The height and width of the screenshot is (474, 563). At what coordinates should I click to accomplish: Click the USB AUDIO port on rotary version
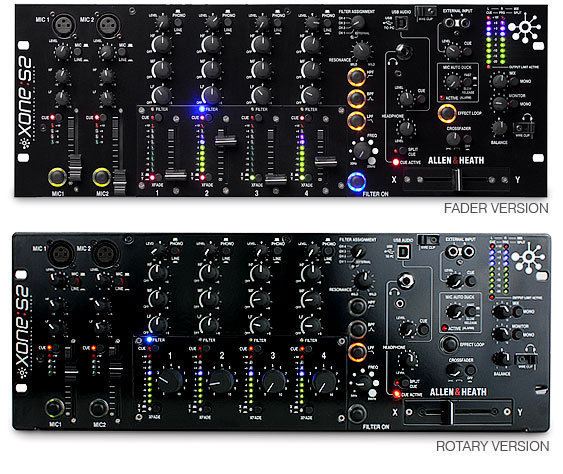pyautogui.click(x=404, y=252)
